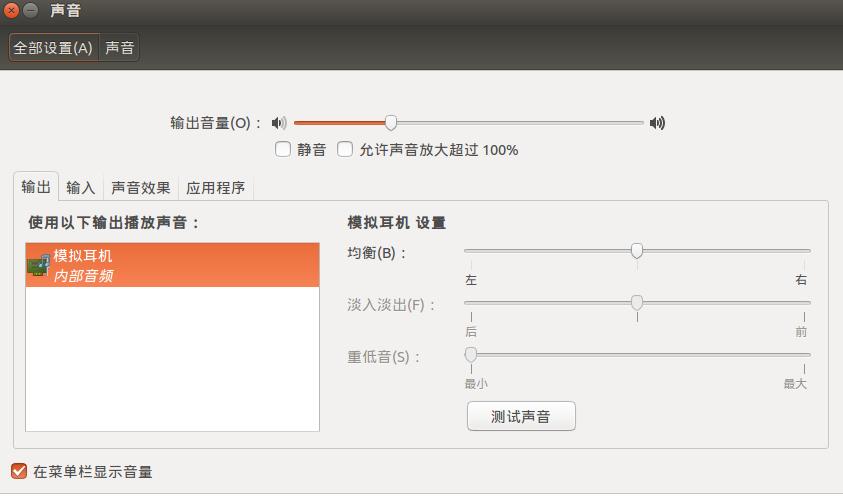Minimize the 声音 window

coord(31,10)
